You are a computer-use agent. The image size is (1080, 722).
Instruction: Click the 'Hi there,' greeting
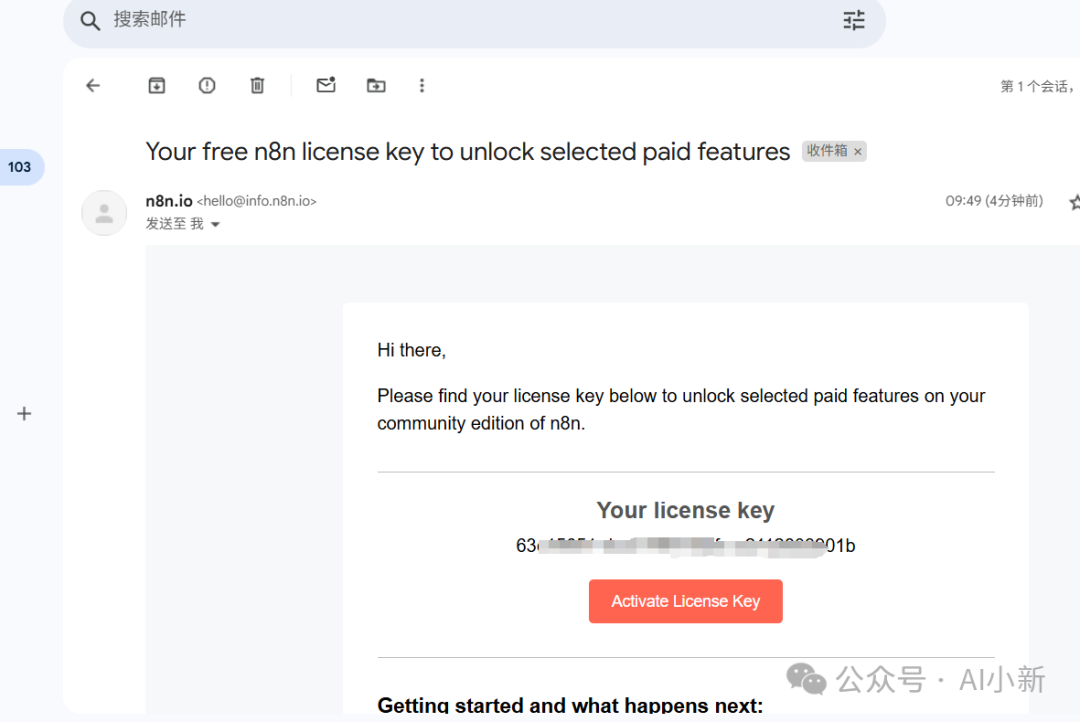(411, 350)
